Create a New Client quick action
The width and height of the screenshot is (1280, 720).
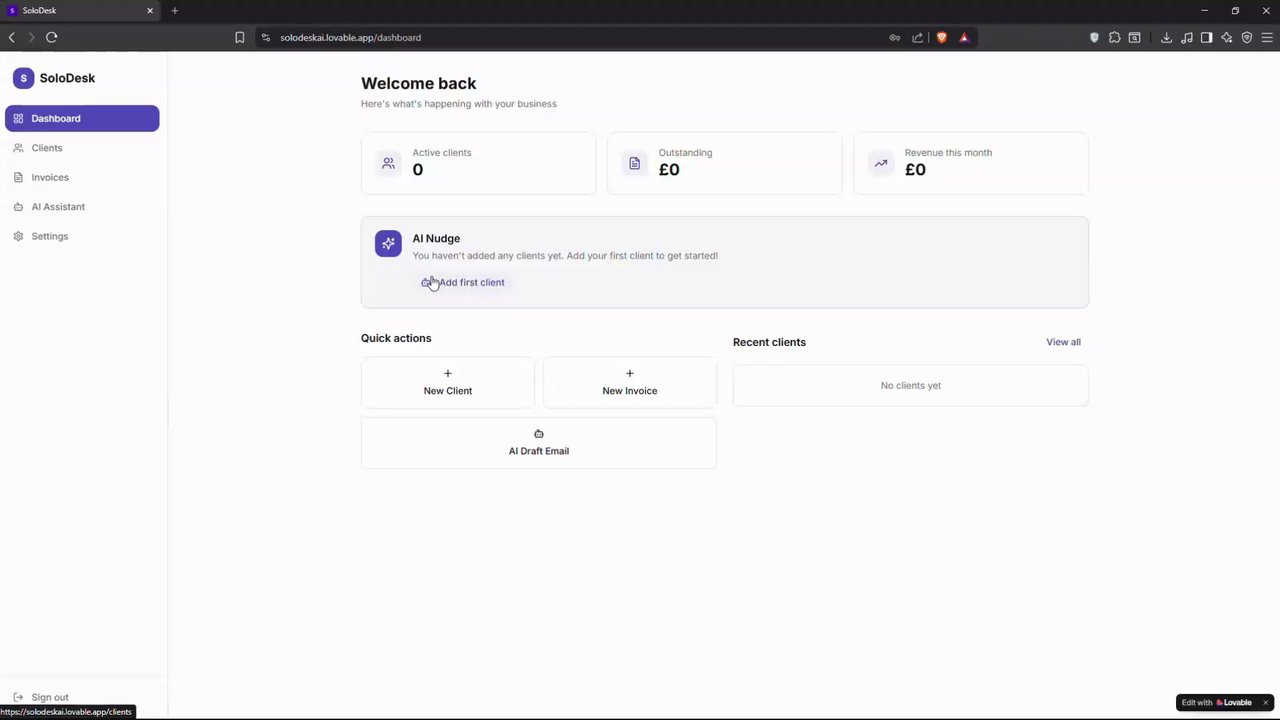tap(448, 382)
